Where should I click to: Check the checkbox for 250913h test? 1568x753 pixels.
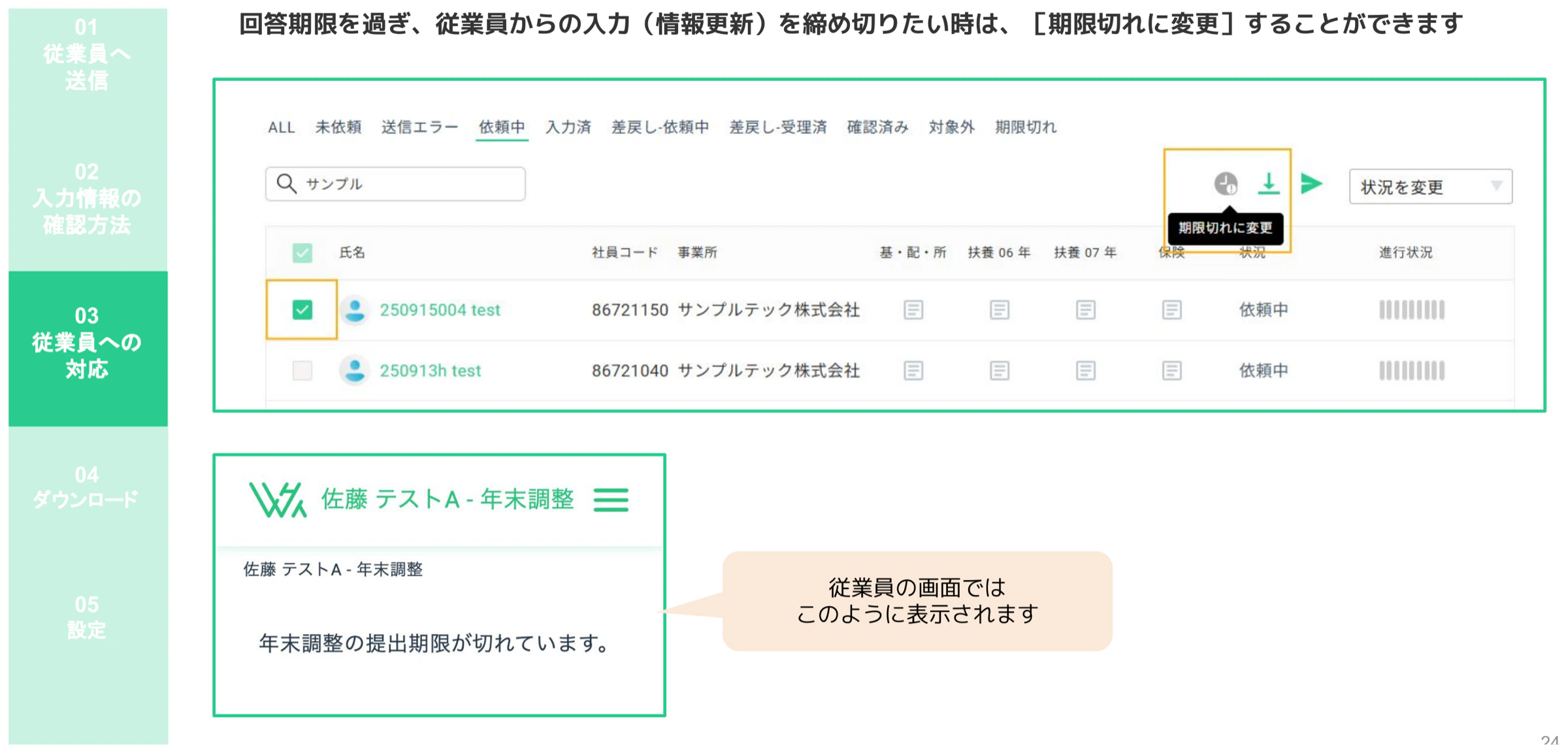302,370
